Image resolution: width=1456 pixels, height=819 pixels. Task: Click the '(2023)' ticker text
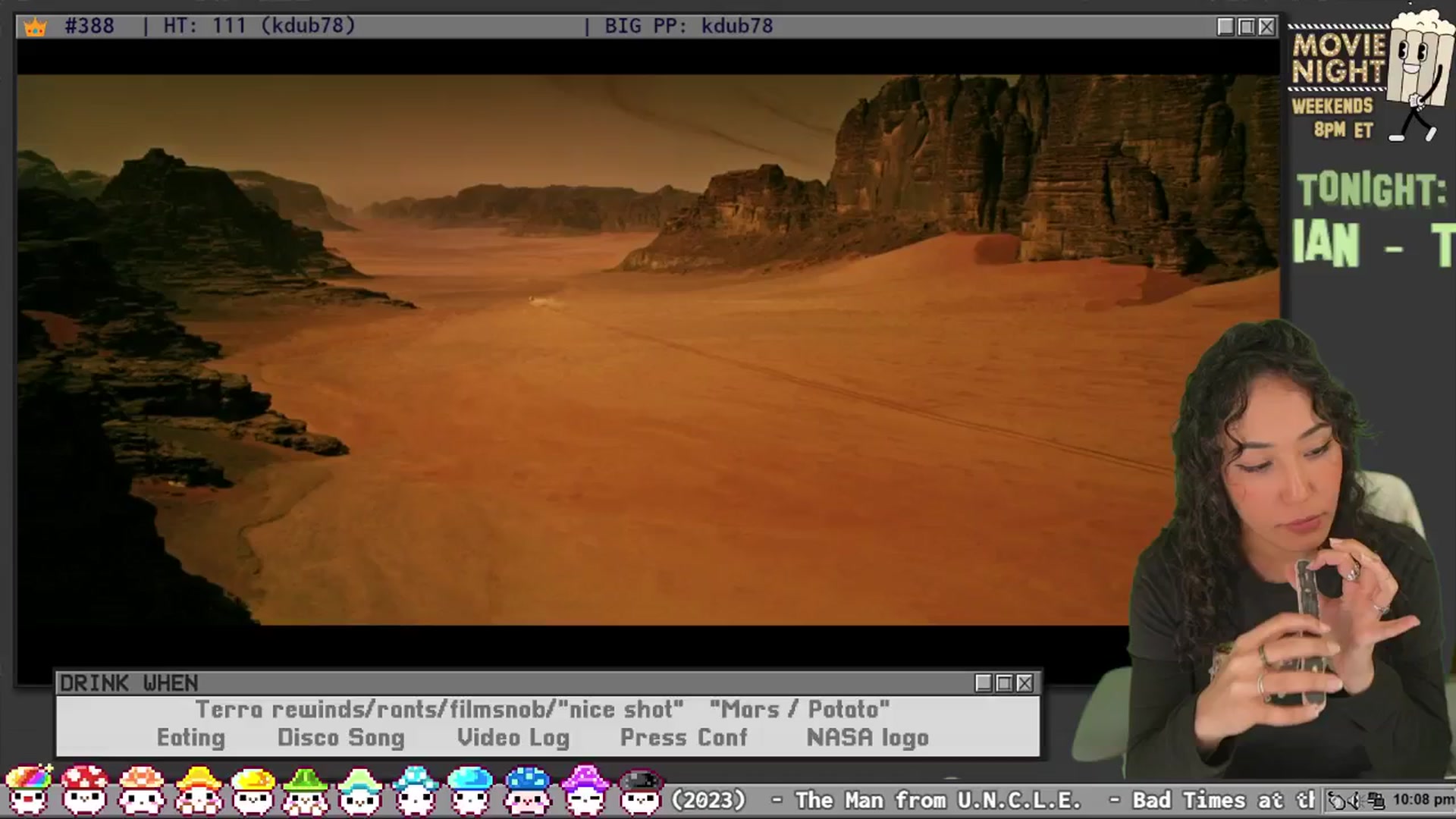click(x=708, y=800)
